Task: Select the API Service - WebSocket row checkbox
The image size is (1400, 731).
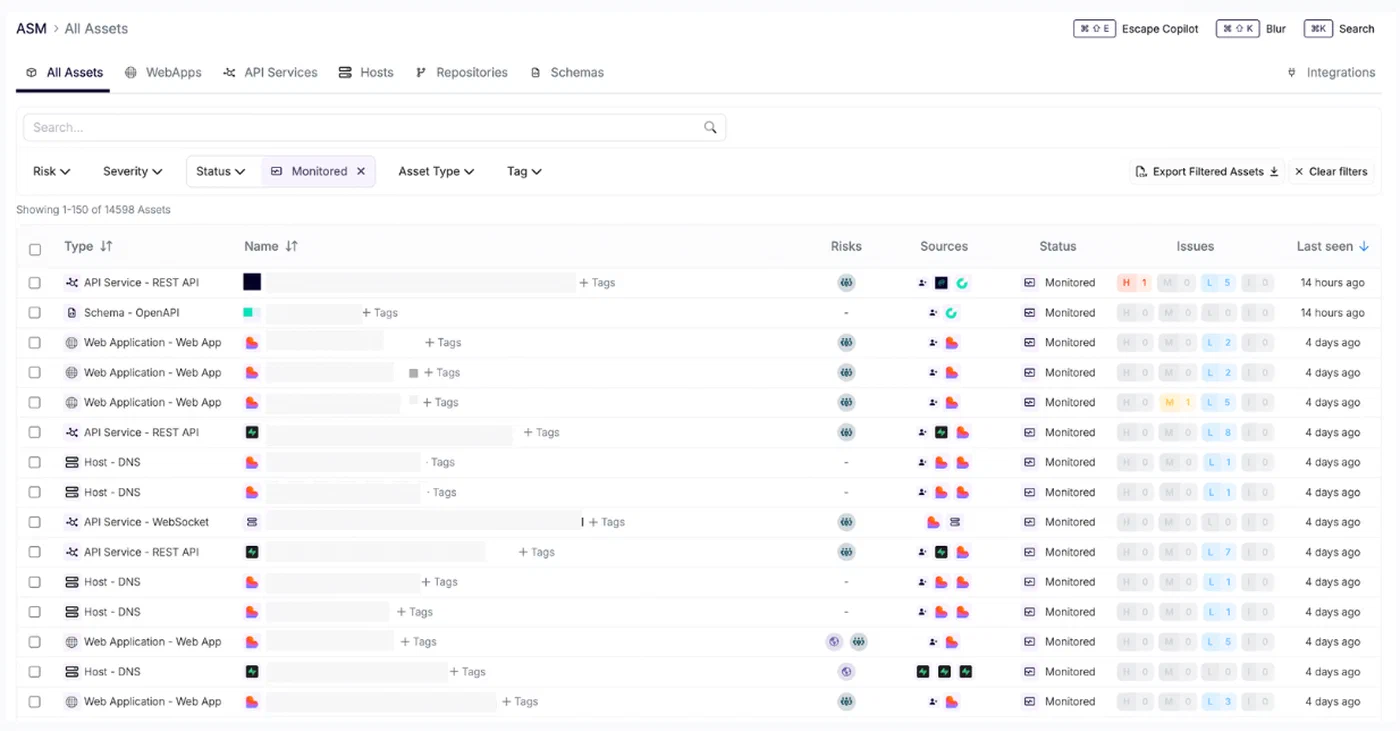Action: click(35, 522)
